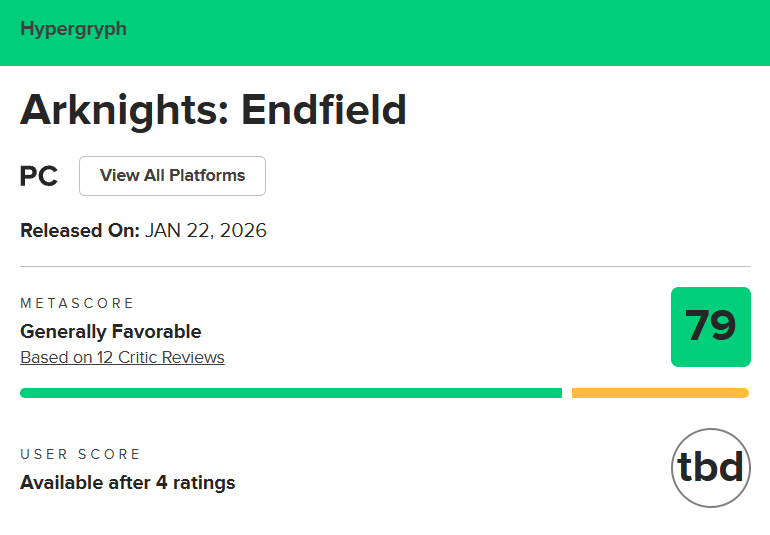Click the Released On label
770x535 pixels.
(x=79, y=231)
